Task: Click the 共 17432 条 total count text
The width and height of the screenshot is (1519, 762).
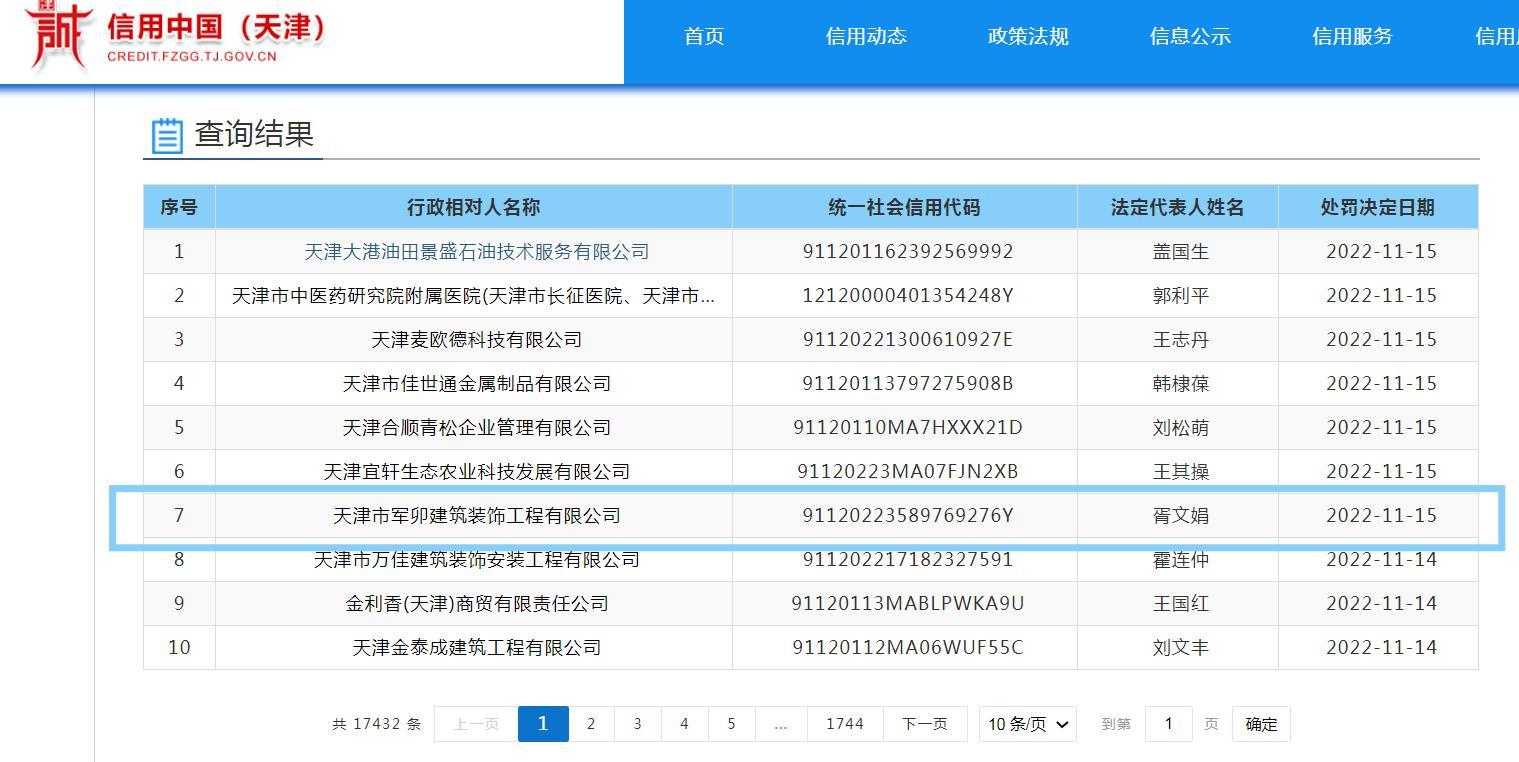Action: pyautogui.click(x=376, y=724)
